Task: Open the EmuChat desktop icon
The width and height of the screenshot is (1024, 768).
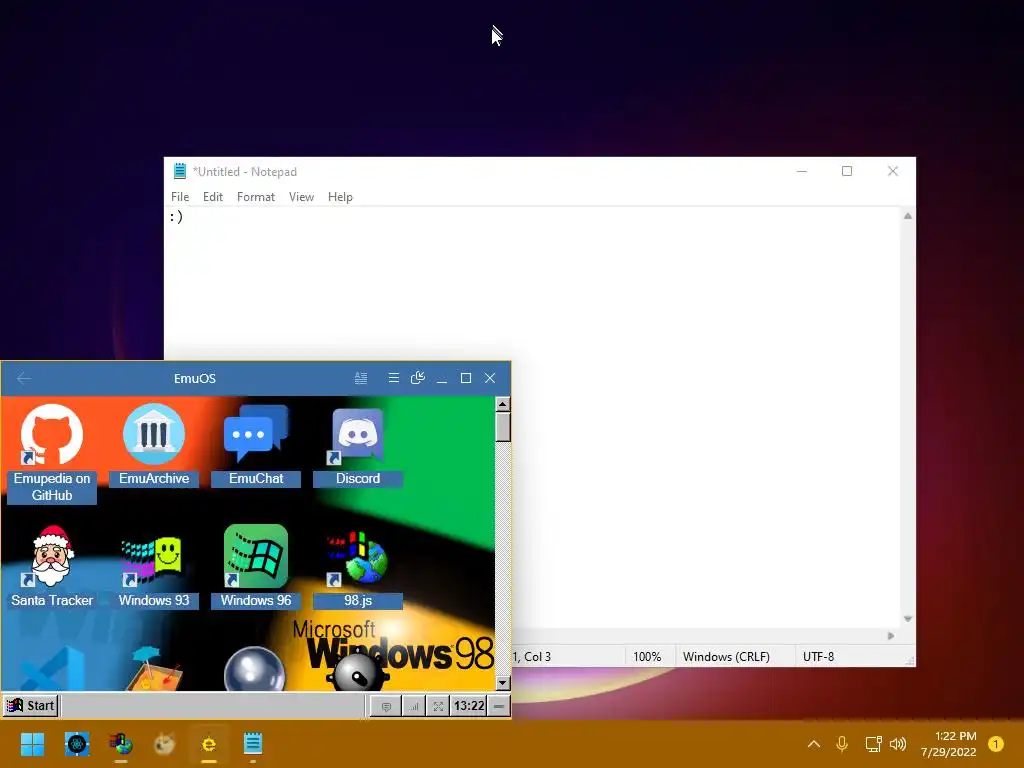Action: 255,445
